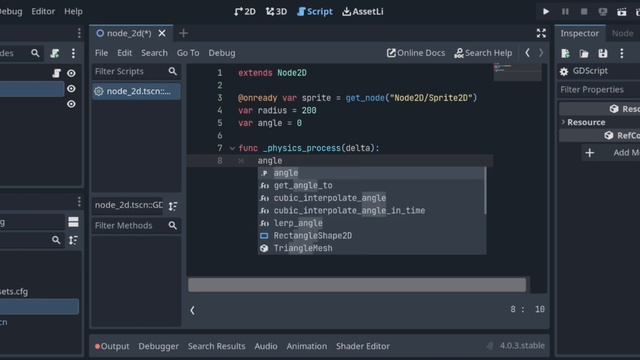This screenshot has width=640, height=360.
Task: Load an existing resource folder icon
Action: (584, 53)
